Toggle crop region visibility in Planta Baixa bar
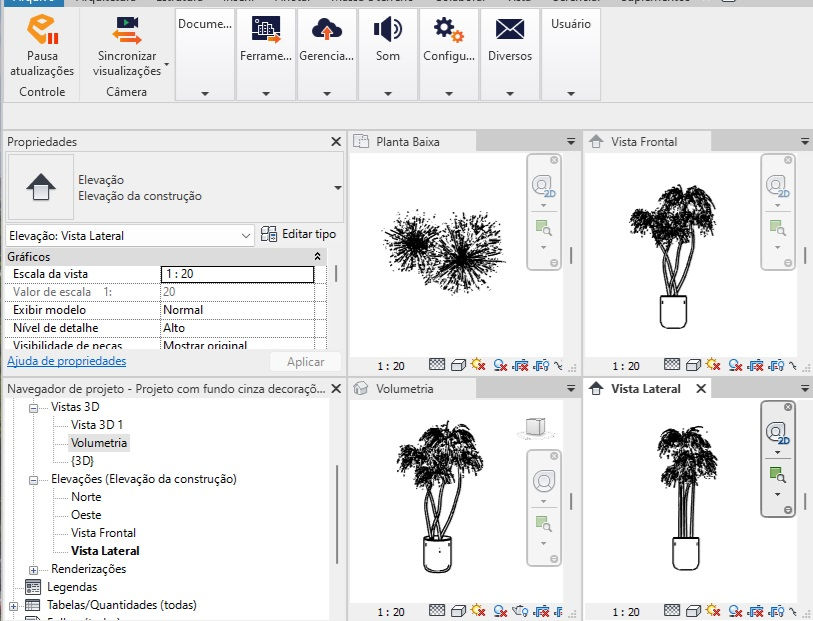 [x=541, y=365]
